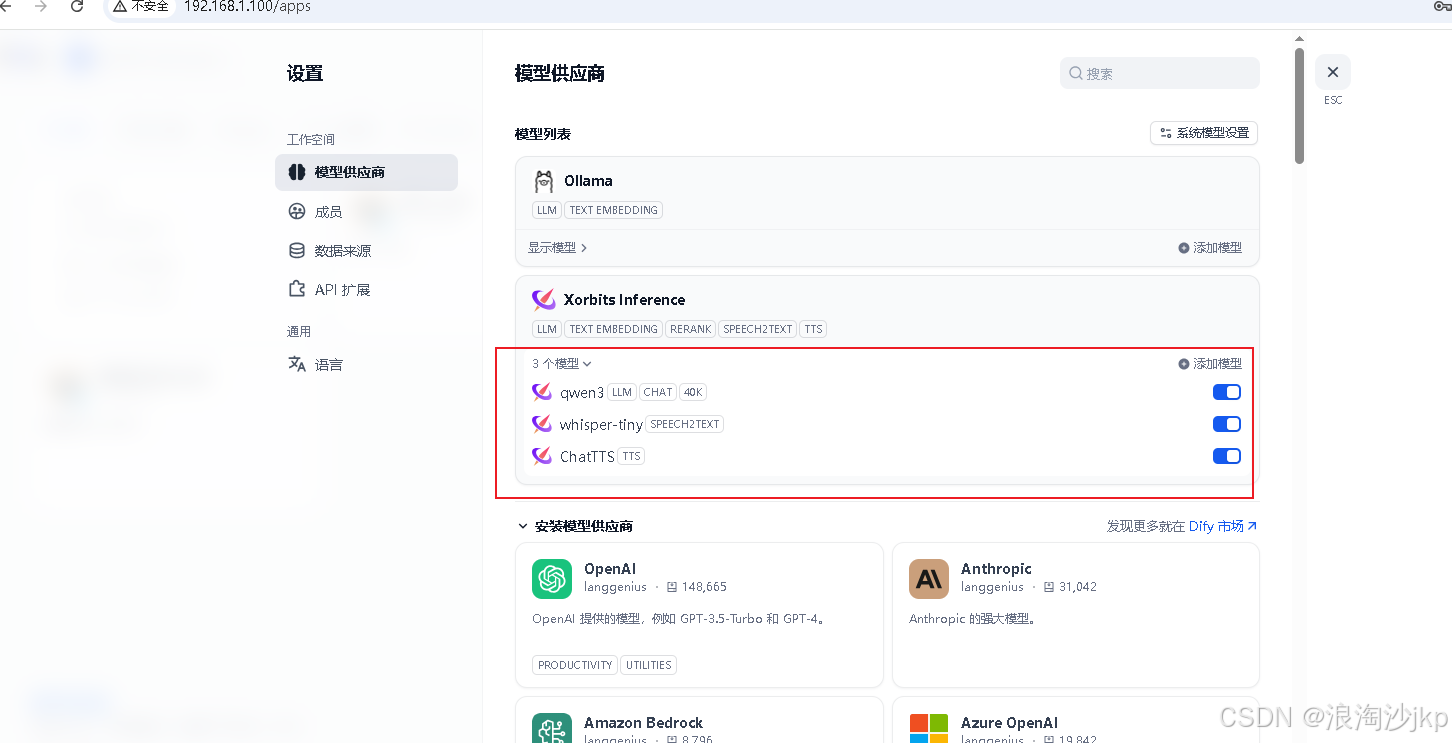Collapse the 安装模型供应商 section

[575, 526]
